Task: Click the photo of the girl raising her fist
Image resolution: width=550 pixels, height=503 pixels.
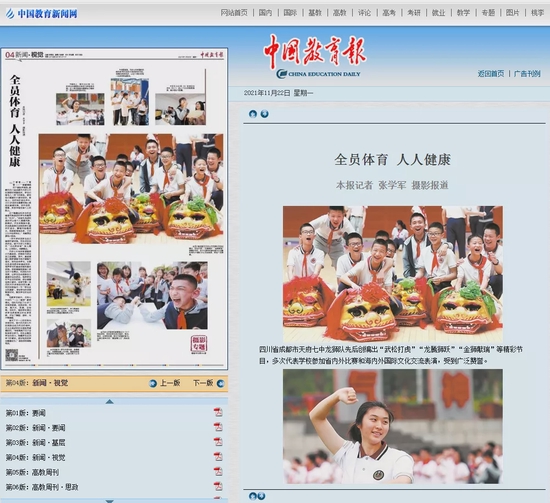Action: point(393,426)
